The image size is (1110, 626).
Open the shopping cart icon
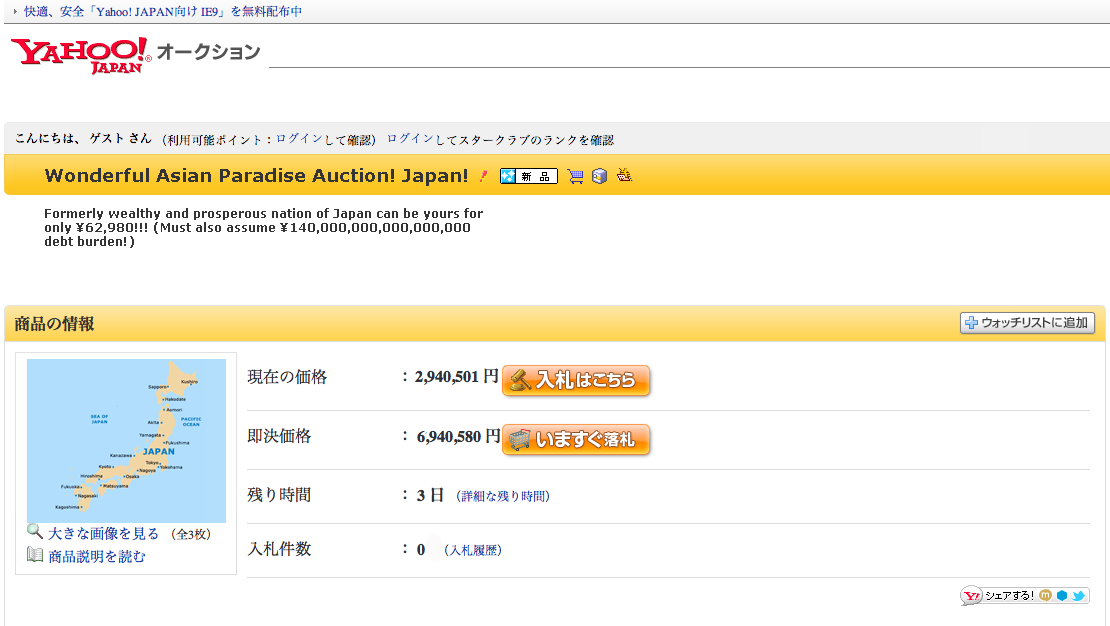pyautogui.click(x=575, y=176)
